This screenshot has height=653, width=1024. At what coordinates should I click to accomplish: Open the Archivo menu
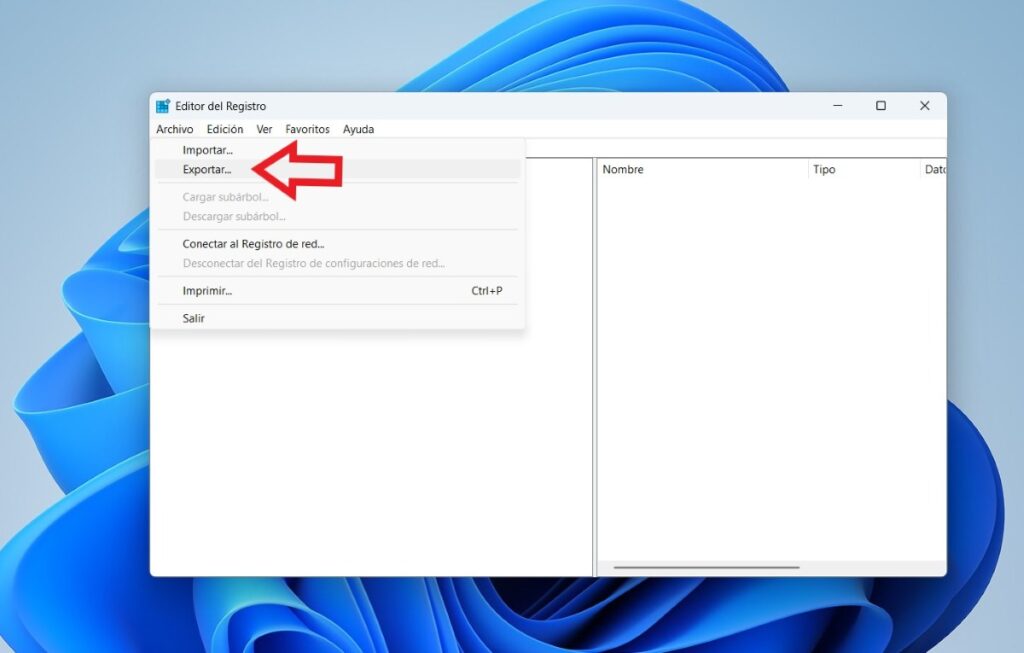[174, 129]
